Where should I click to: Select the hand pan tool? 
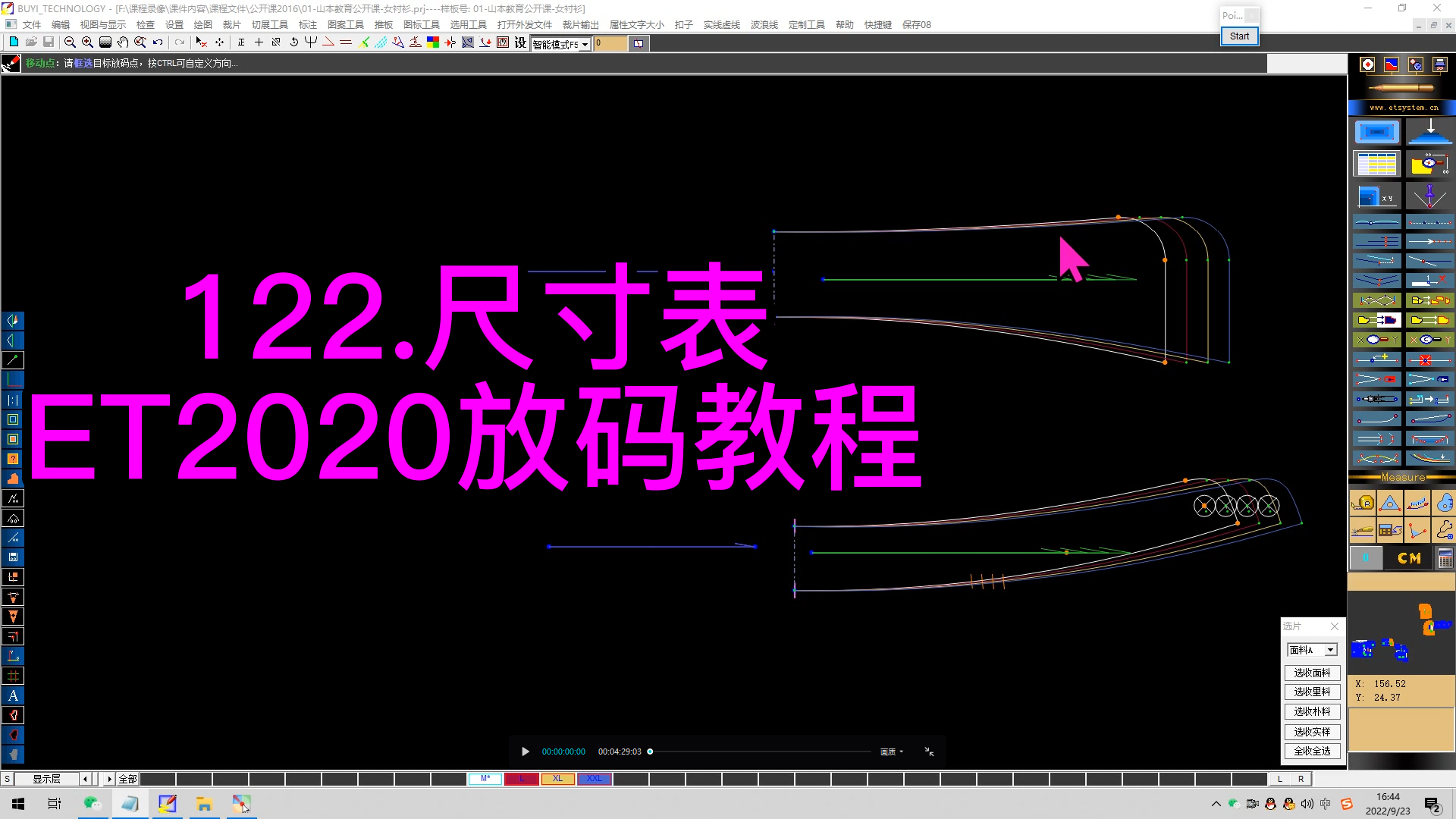122,42
